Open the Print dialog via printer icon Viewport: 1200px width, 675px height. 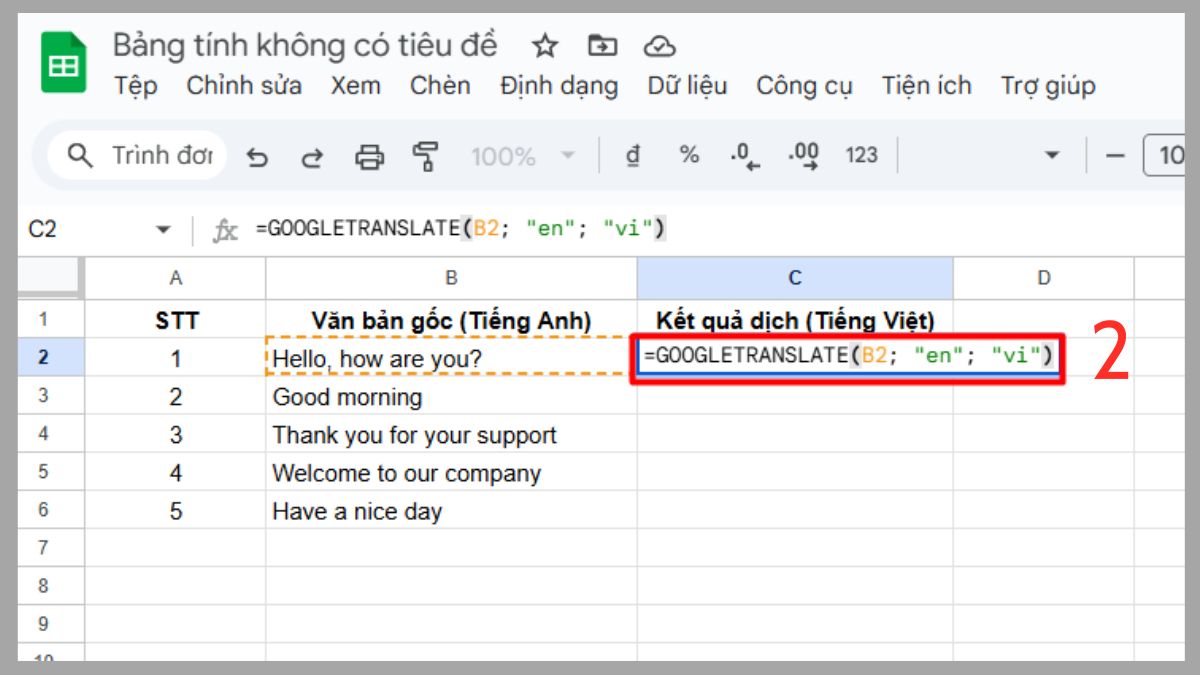(x=371, y=156)
